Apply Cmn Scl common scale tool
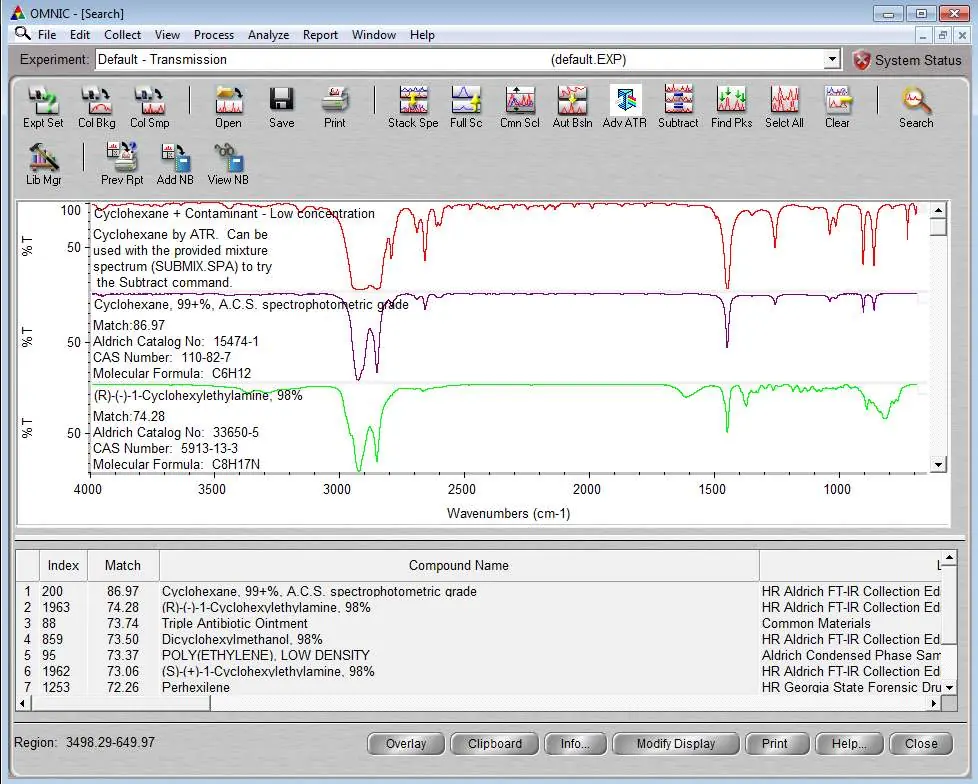Viewport: 978px width, 784px height. click(x=520, y=107)
